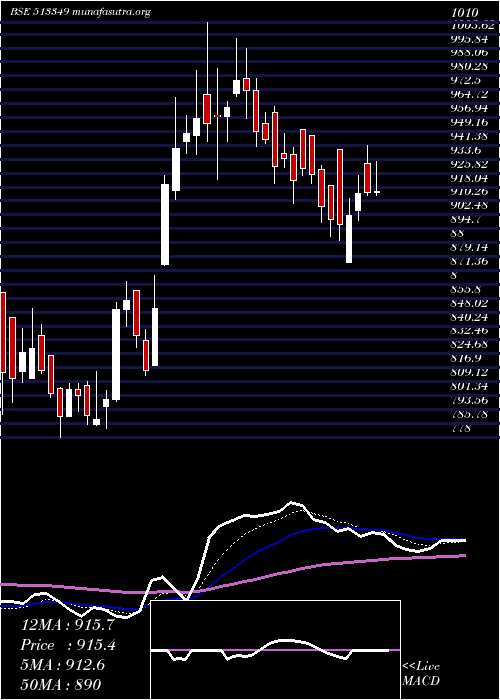Click the 809.12 price level label
Viewport: 500px width, 700px height.
(x=470, y=372)
